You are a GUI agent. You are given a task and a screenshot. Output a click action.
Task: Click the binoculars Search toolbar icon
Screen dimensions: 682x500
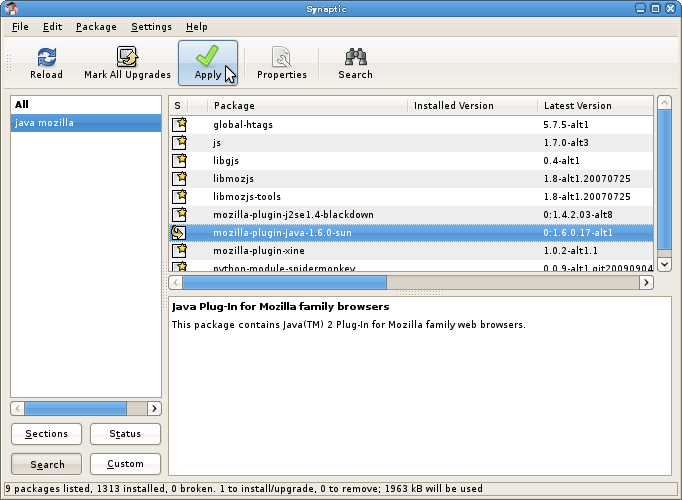355,57
